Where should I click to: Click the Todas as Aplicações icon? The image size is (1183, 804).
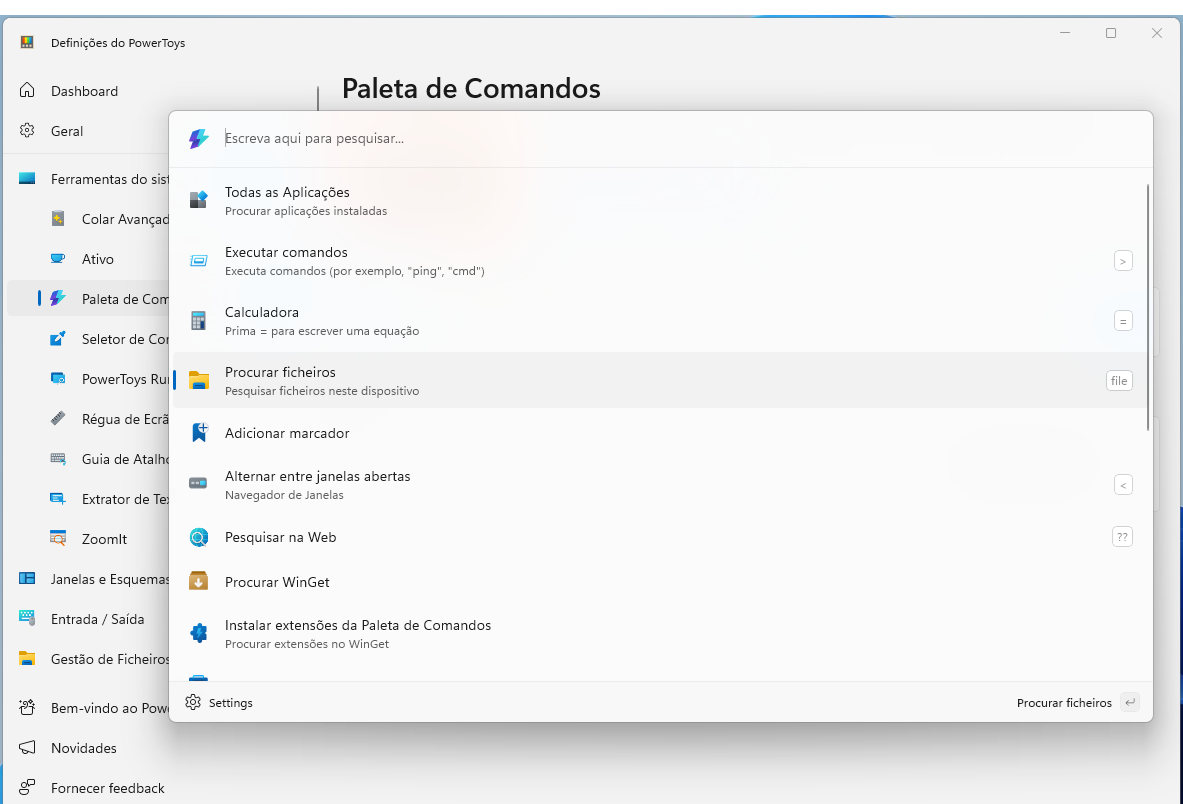198,200
